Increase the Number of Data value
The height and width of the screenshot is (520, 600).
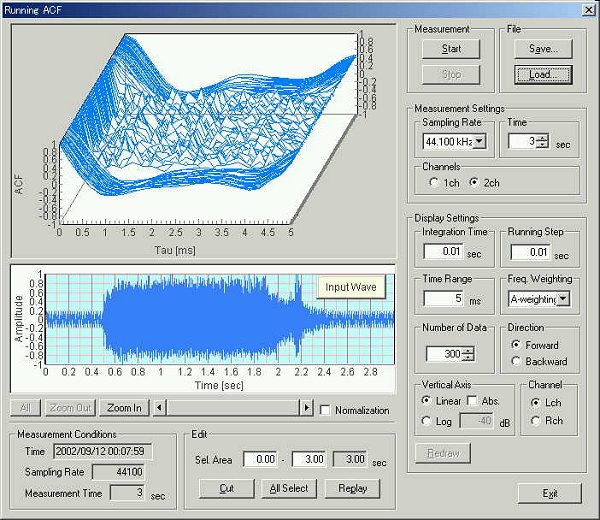click(x=468, y=350)
